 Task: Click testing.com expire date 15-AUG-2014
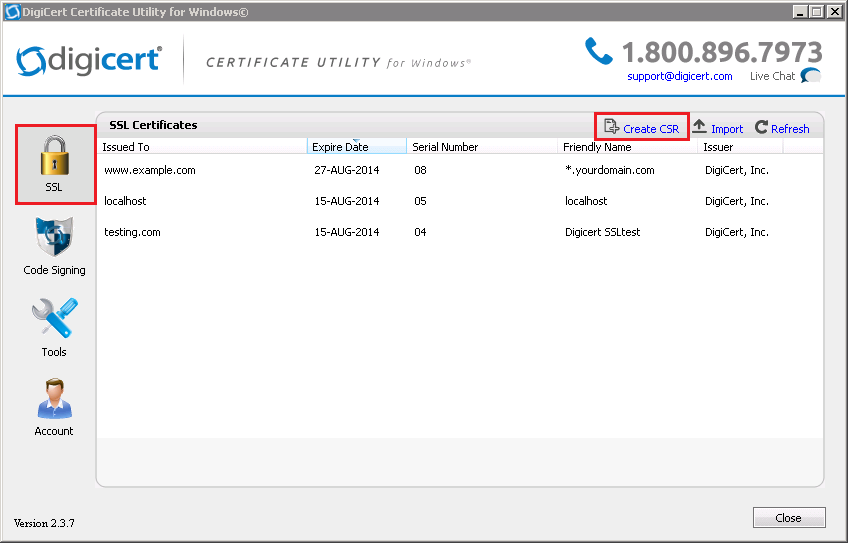(347, 232)
